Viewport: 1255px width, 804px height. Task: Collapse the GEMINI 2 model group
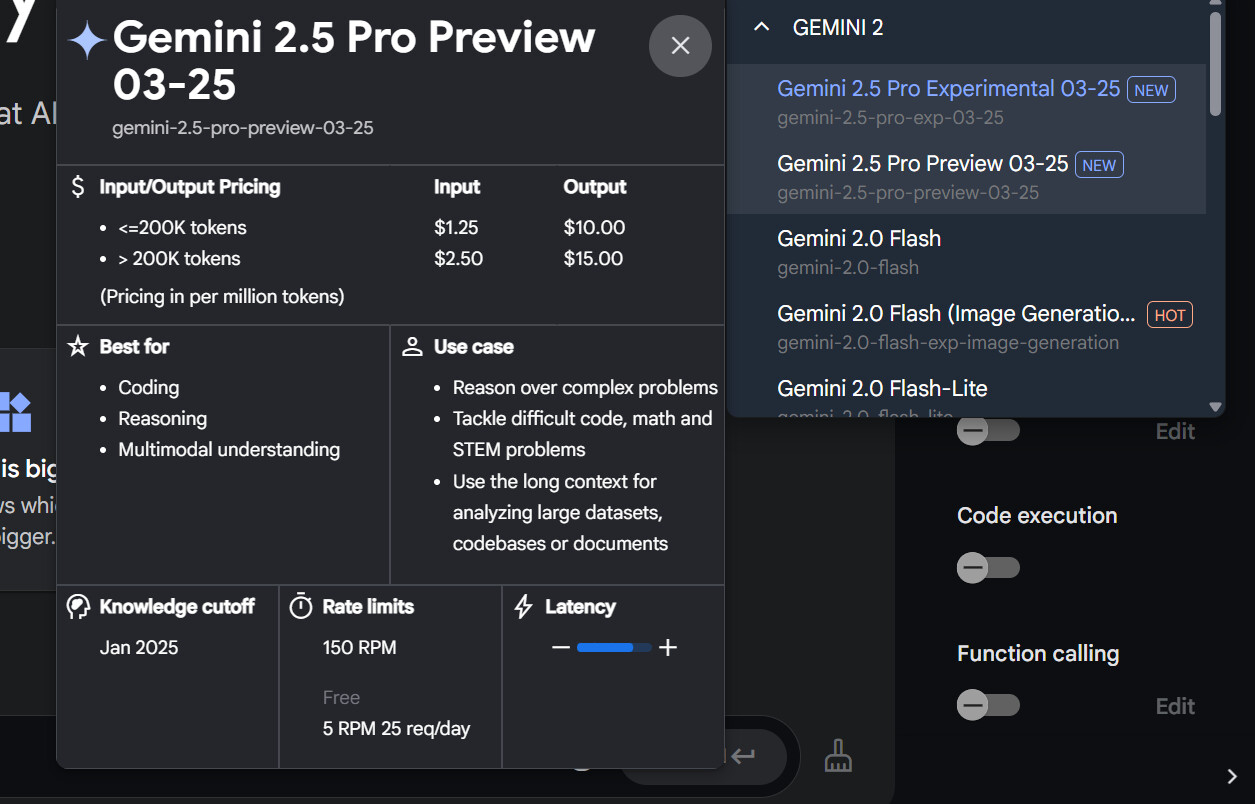762,28
